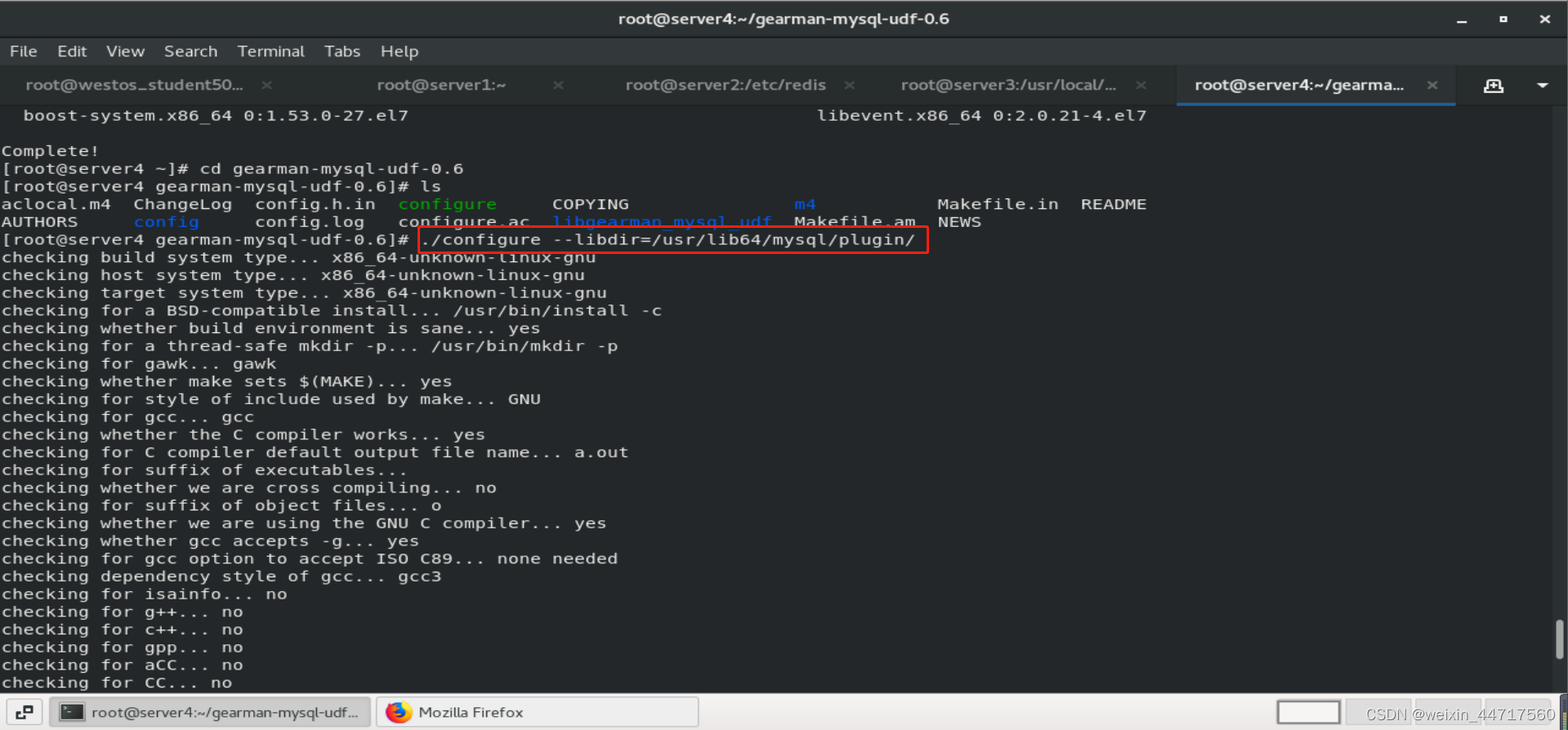
Task: Open the Edit menu
Action: point(72,51)
